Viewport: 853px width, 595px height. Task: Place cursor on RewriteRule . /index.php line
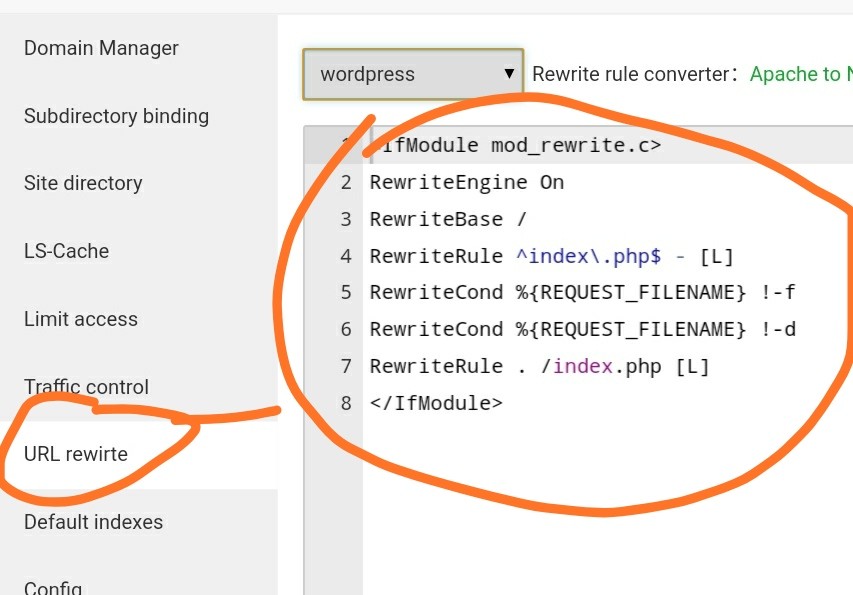(539, 366)
